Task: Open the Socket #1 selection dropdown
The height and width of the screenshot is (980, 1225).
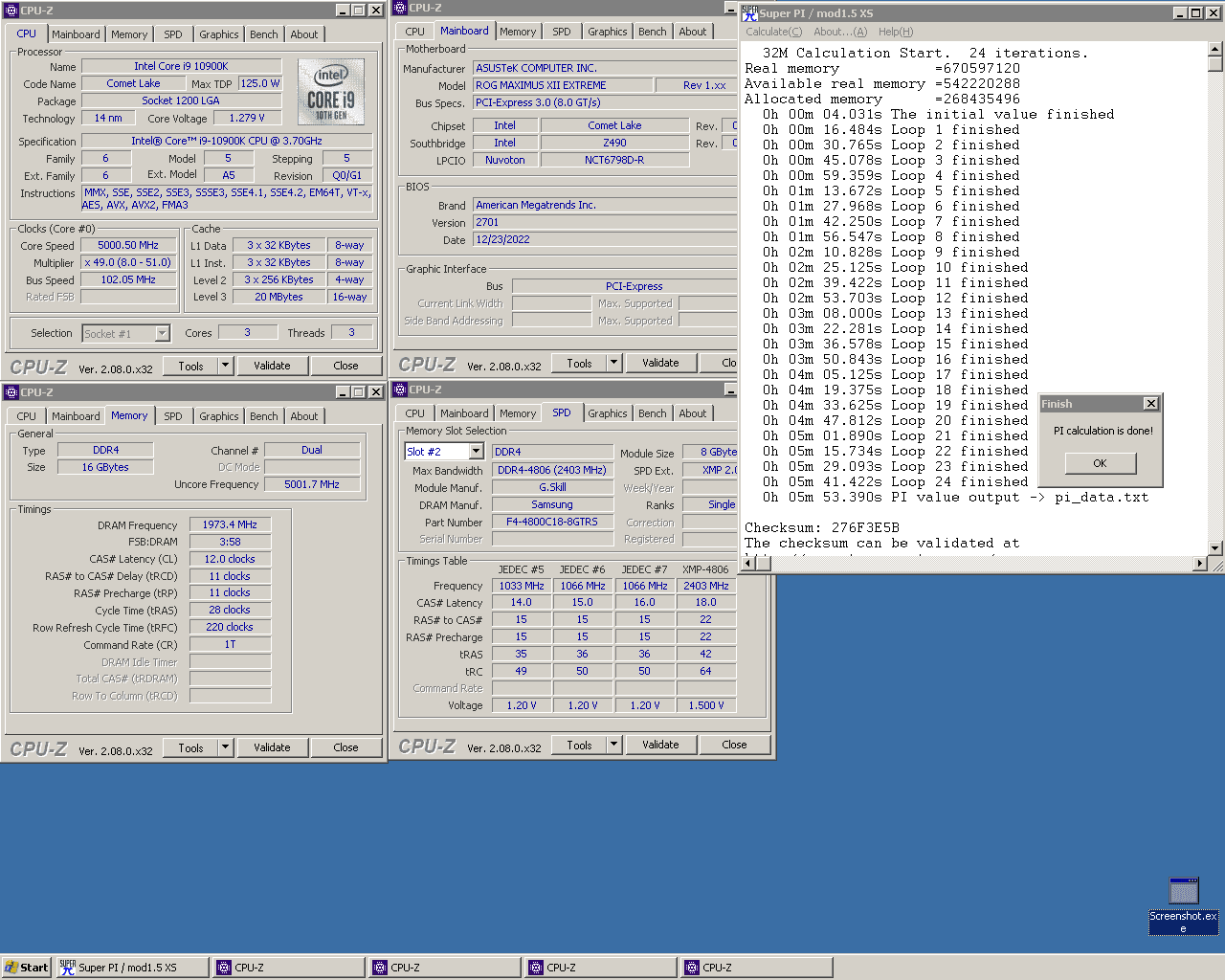Action: pyautogui.click(x=162, y=333)
